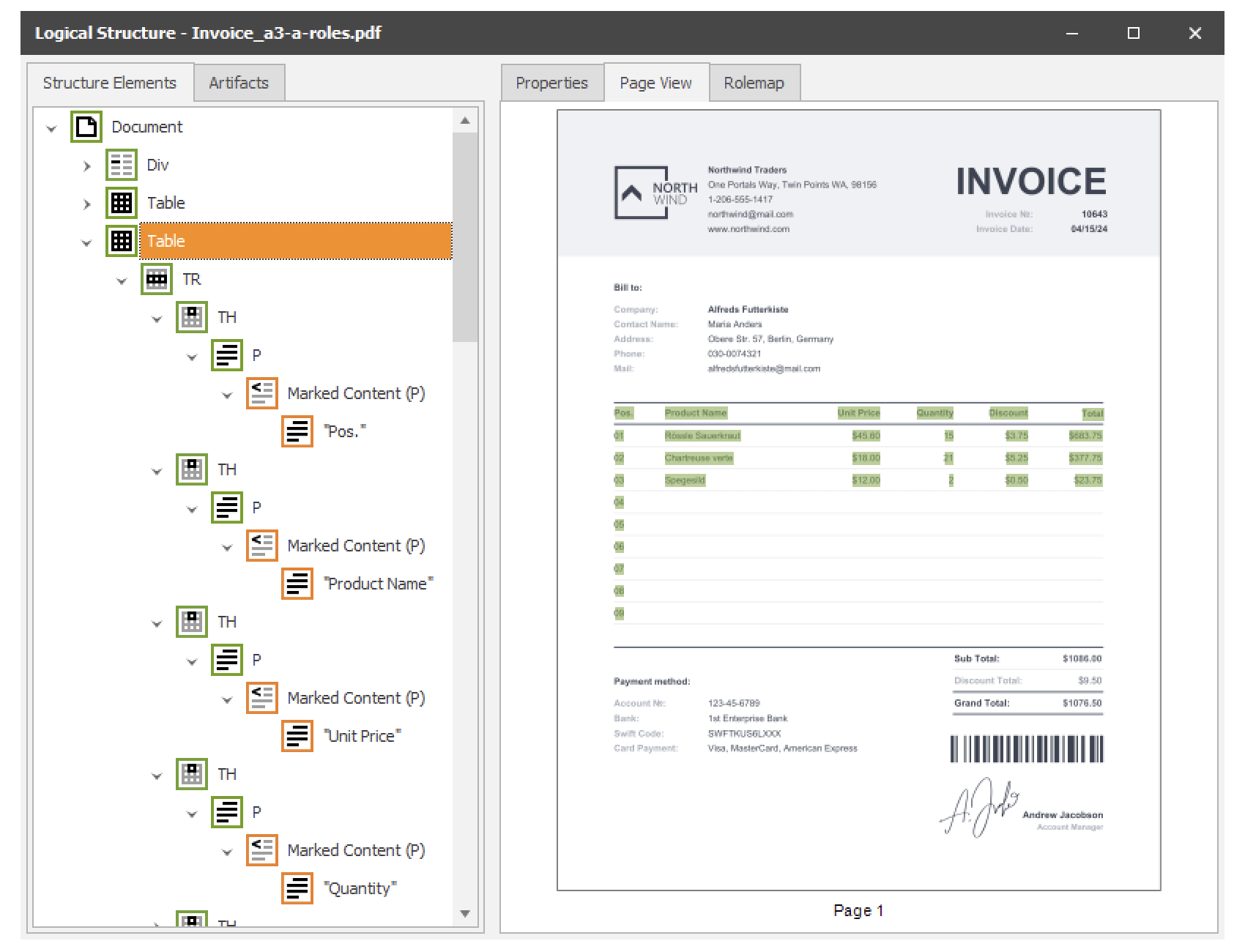Collapse the selected Table node

point(86,242)
